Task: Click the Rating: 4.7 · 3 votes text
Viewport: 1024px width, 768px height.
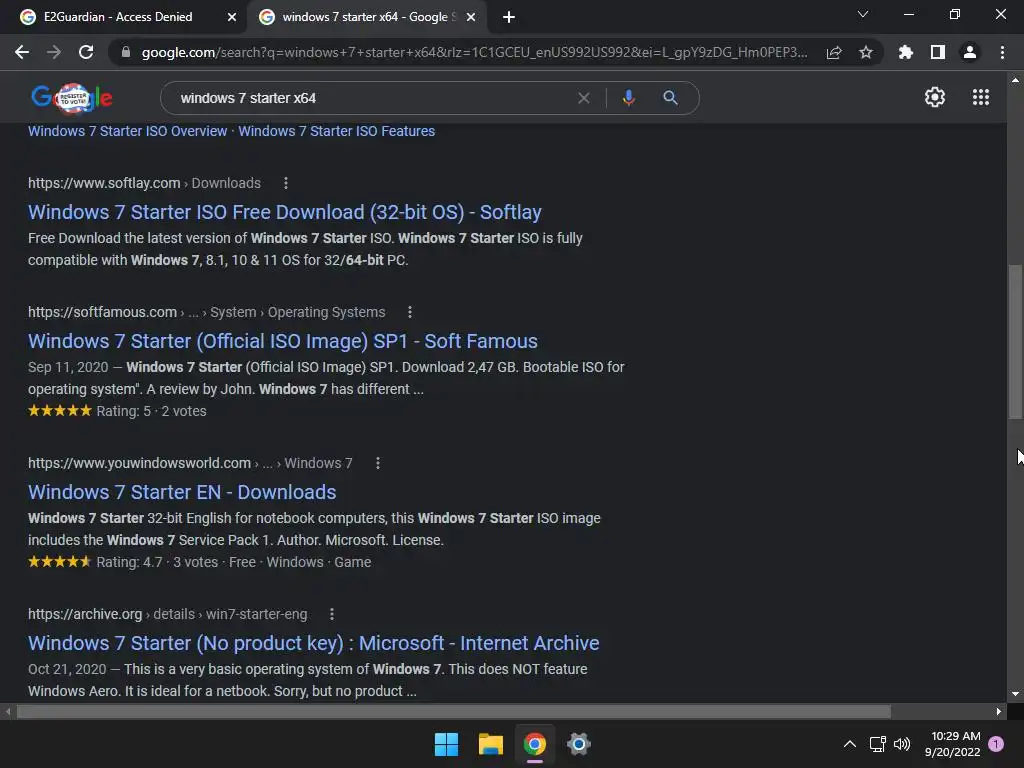Action: coord(157,562)
